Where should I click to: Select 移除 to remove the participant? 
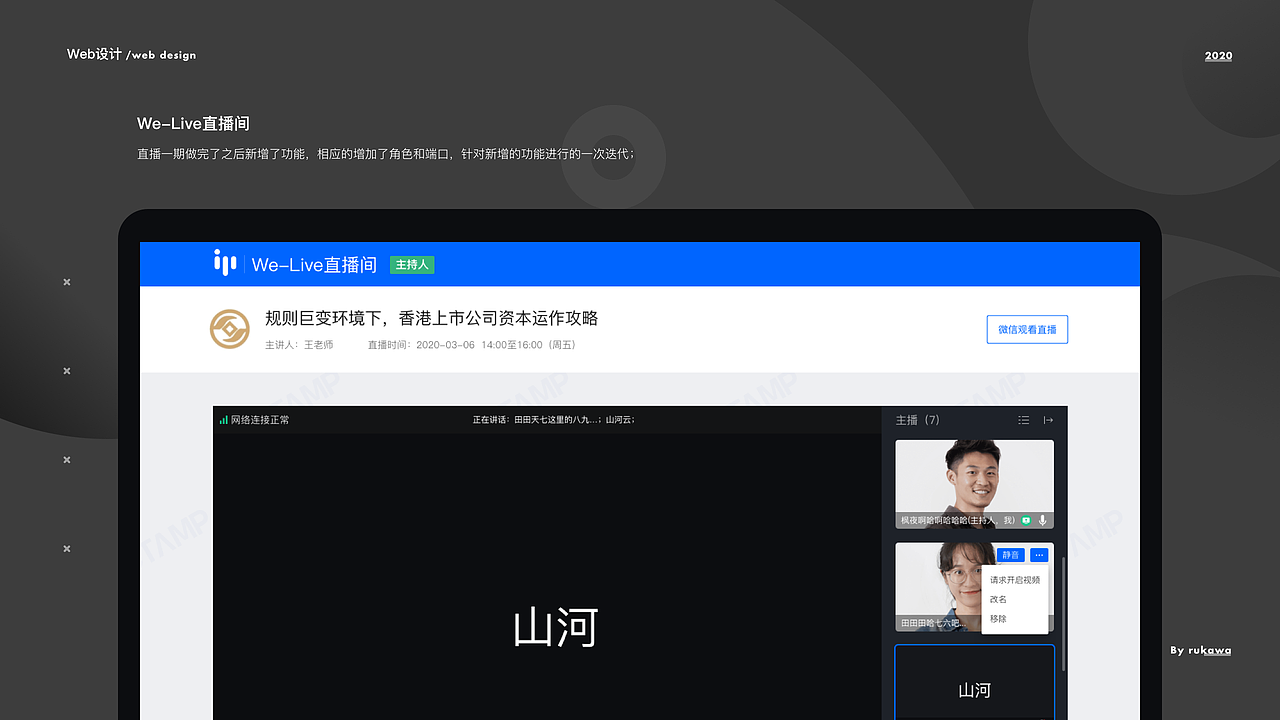click(998, 618)
